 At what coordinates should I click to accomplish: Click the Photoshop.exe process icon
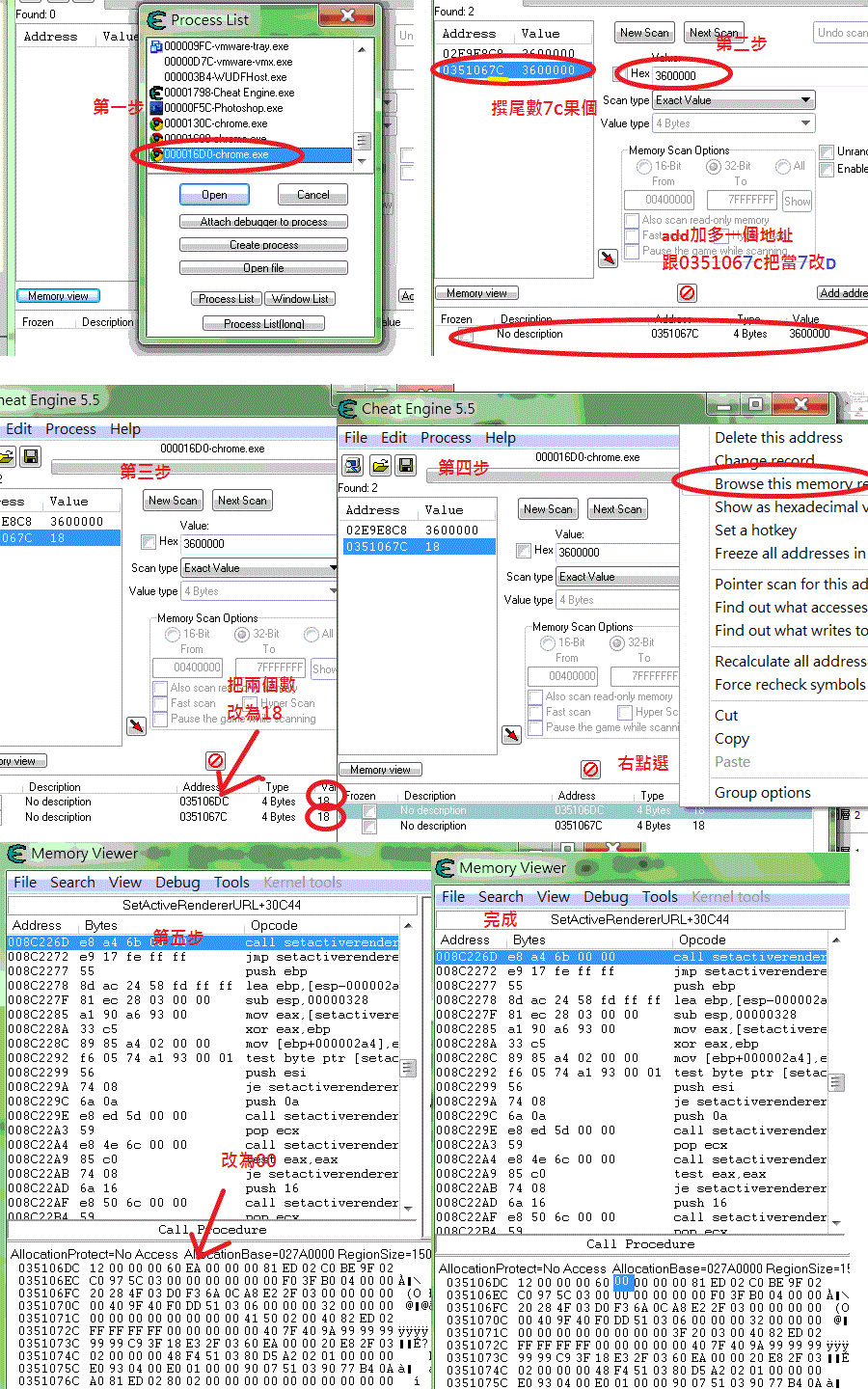coord(156,108)
